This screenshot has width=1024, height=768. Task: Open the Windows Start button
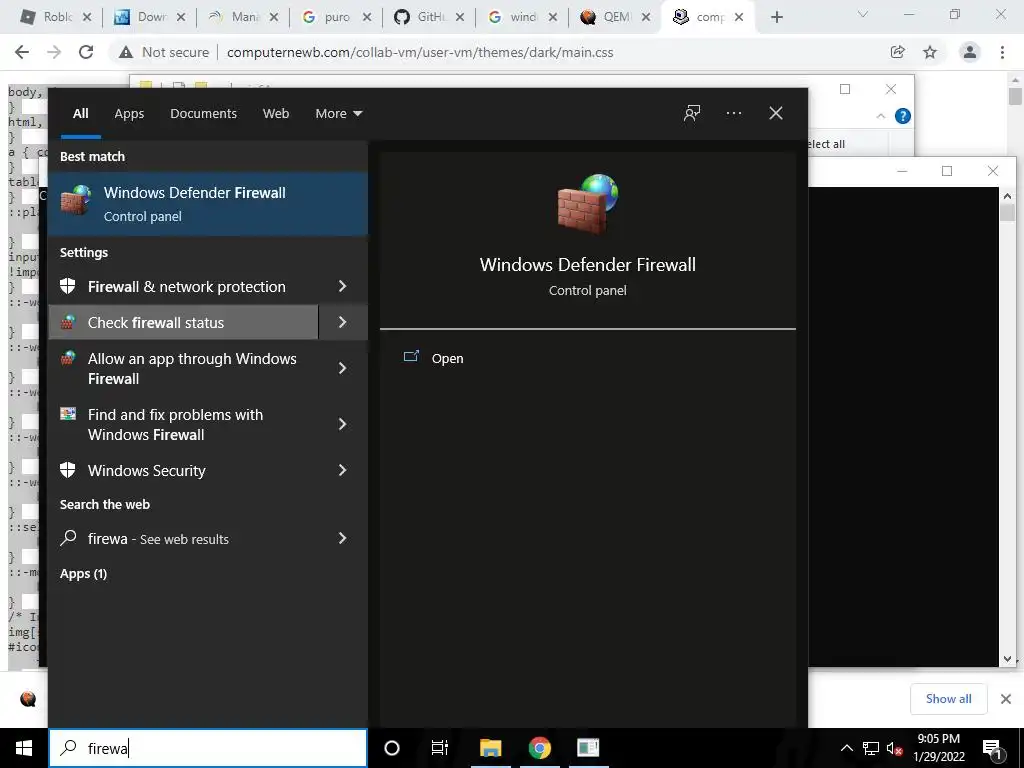pos(24,748)
